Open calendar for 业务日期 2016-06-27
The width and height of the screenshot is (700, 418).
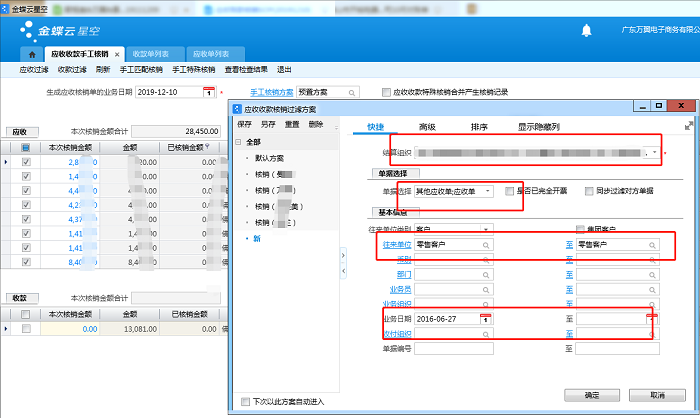click(x=486, y=319)
